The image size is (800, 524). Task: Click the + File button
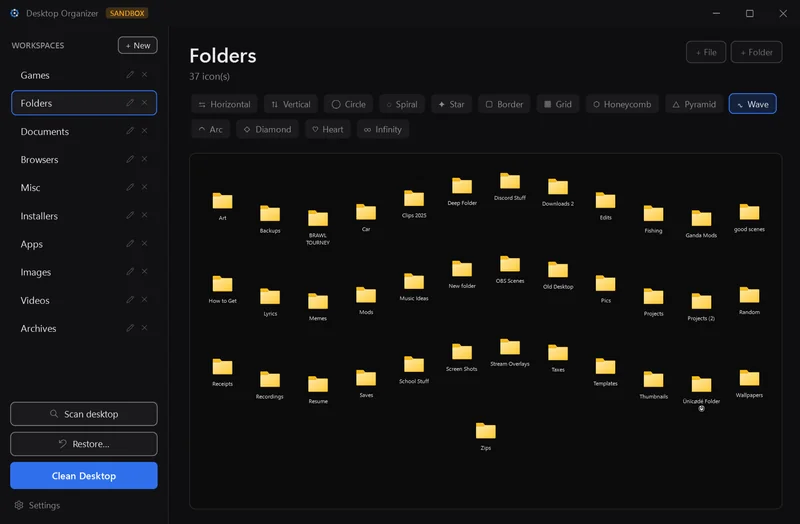[x=706, y=52]
